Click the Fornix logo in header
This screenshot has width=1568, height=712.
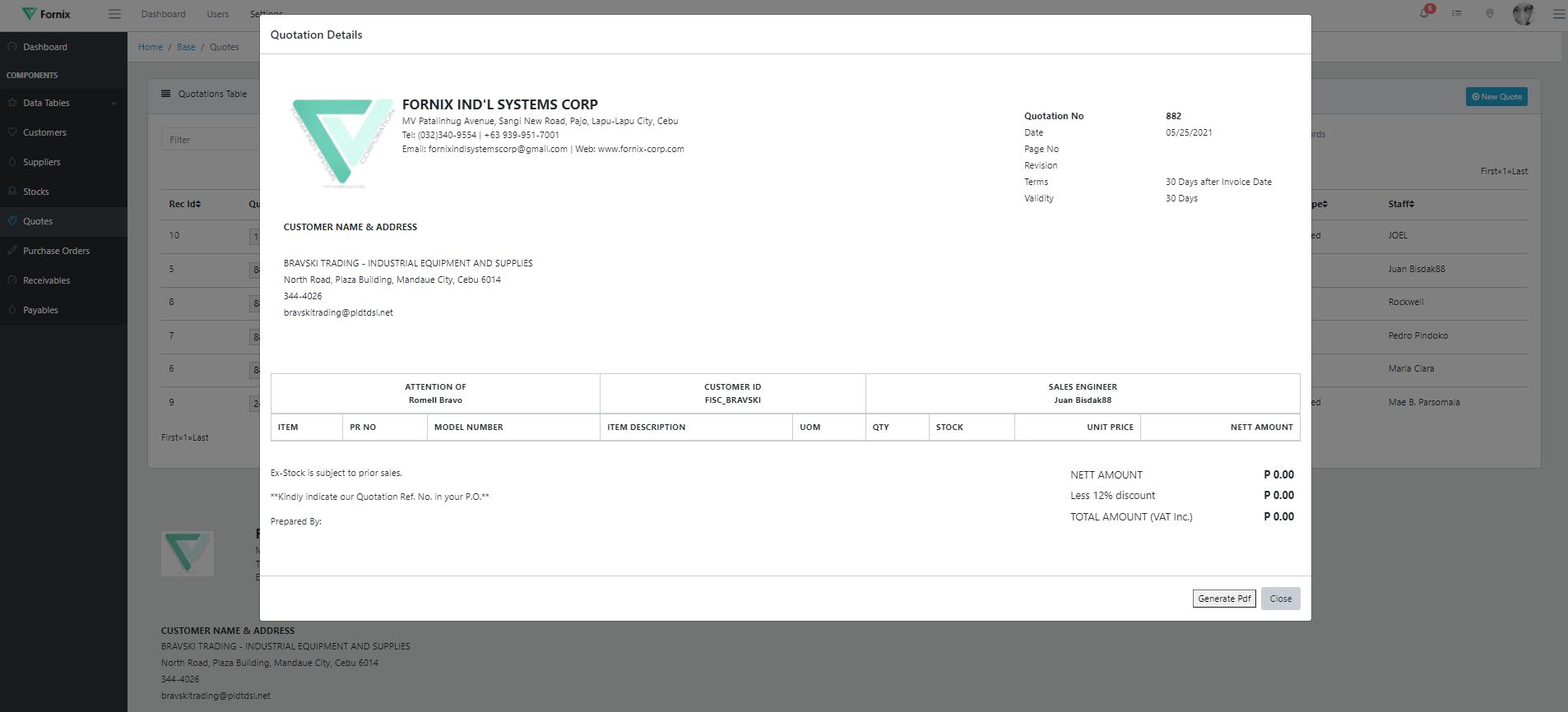(46, 14)
